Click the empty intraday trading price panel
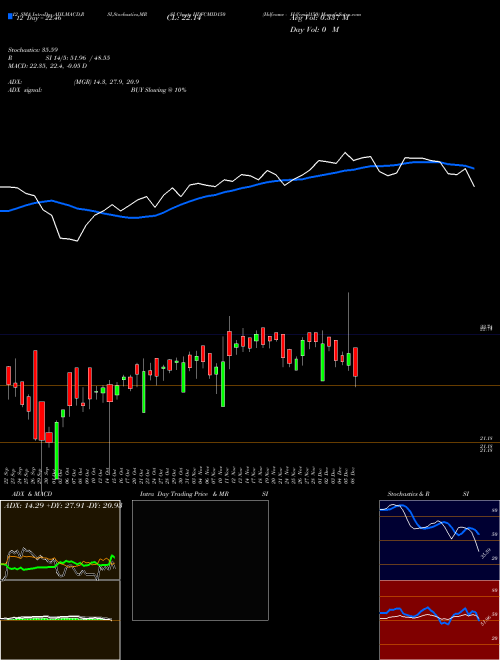500x660 pixels. 200,560
